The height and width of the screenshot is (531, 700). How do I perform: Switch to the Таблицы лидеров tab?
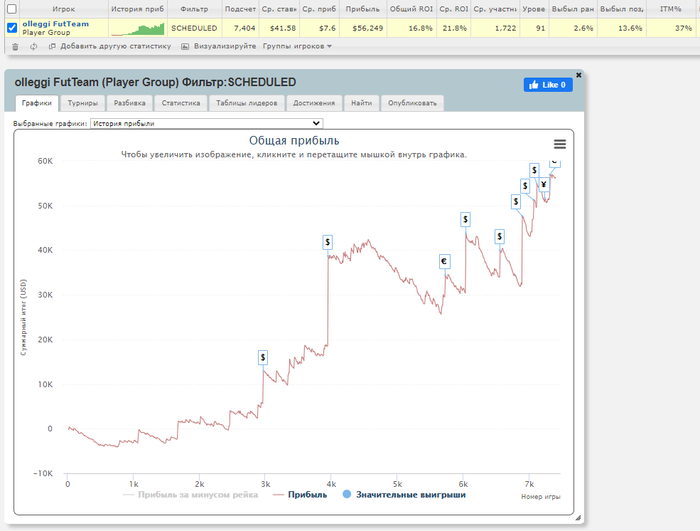(x=246, y=103)
